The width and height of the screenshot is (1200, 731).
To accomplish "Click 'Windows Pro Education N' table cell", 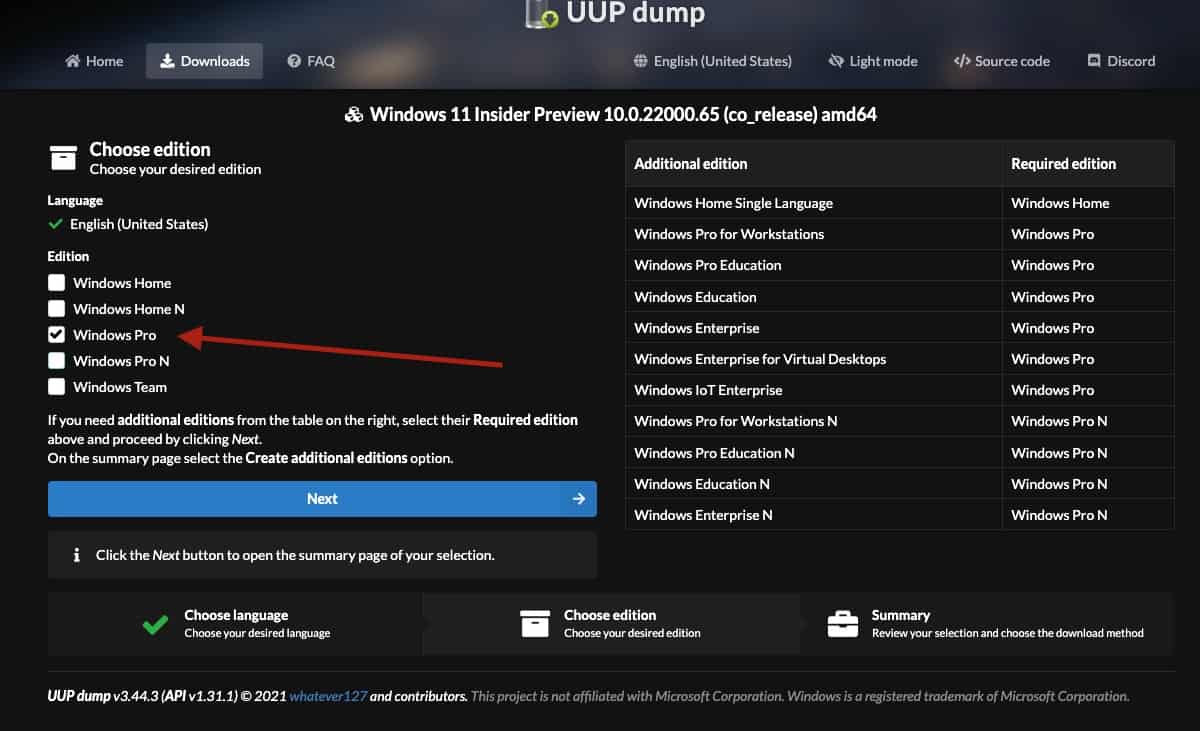I will pos(814,453).
